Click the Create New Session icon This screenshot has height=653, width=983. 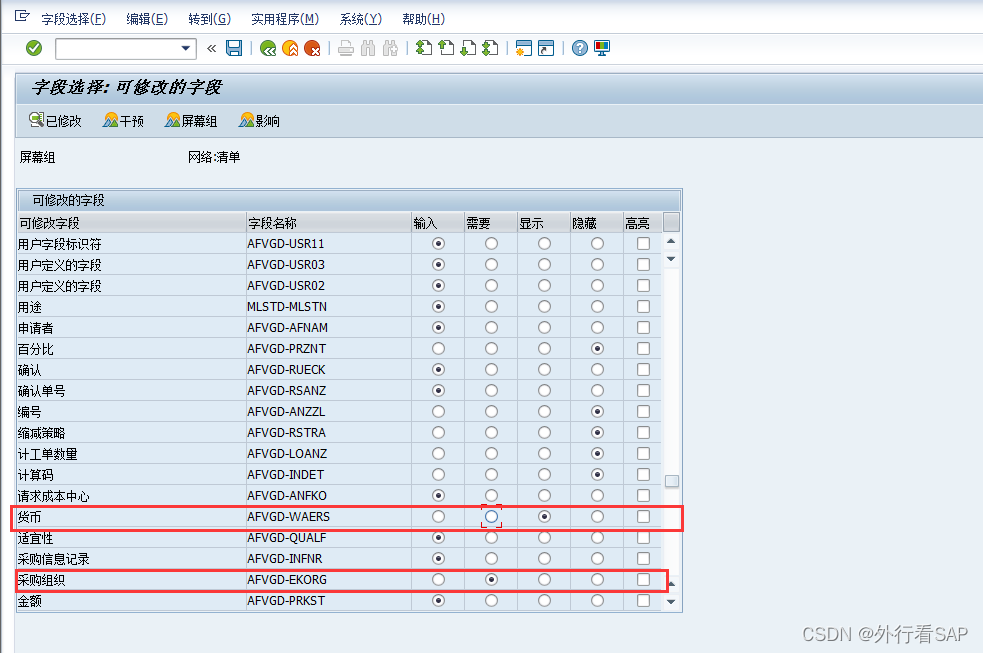coord(523,48)
